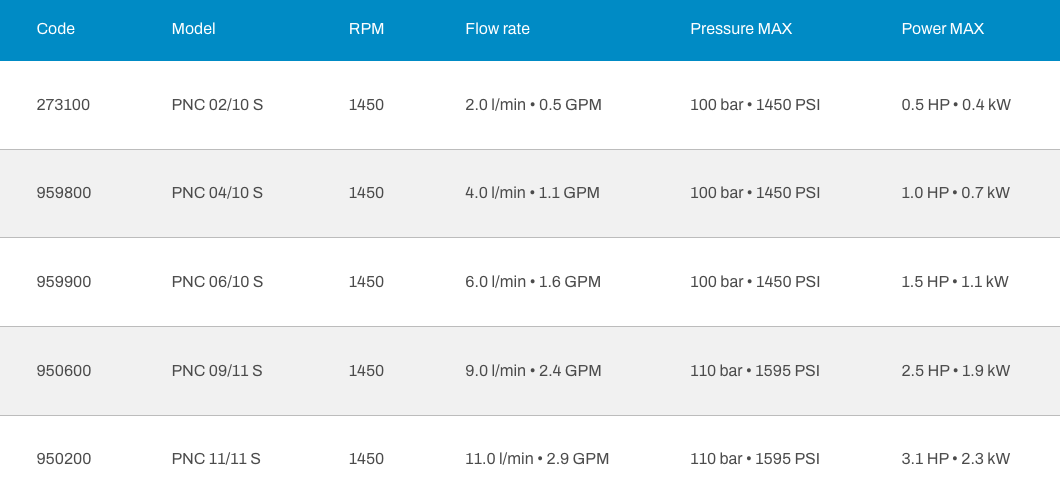The width and height of the screenshot is (1060, 502).
Task: Click the 9.0 l/min flow rate cell
Action: coord(533,371)
